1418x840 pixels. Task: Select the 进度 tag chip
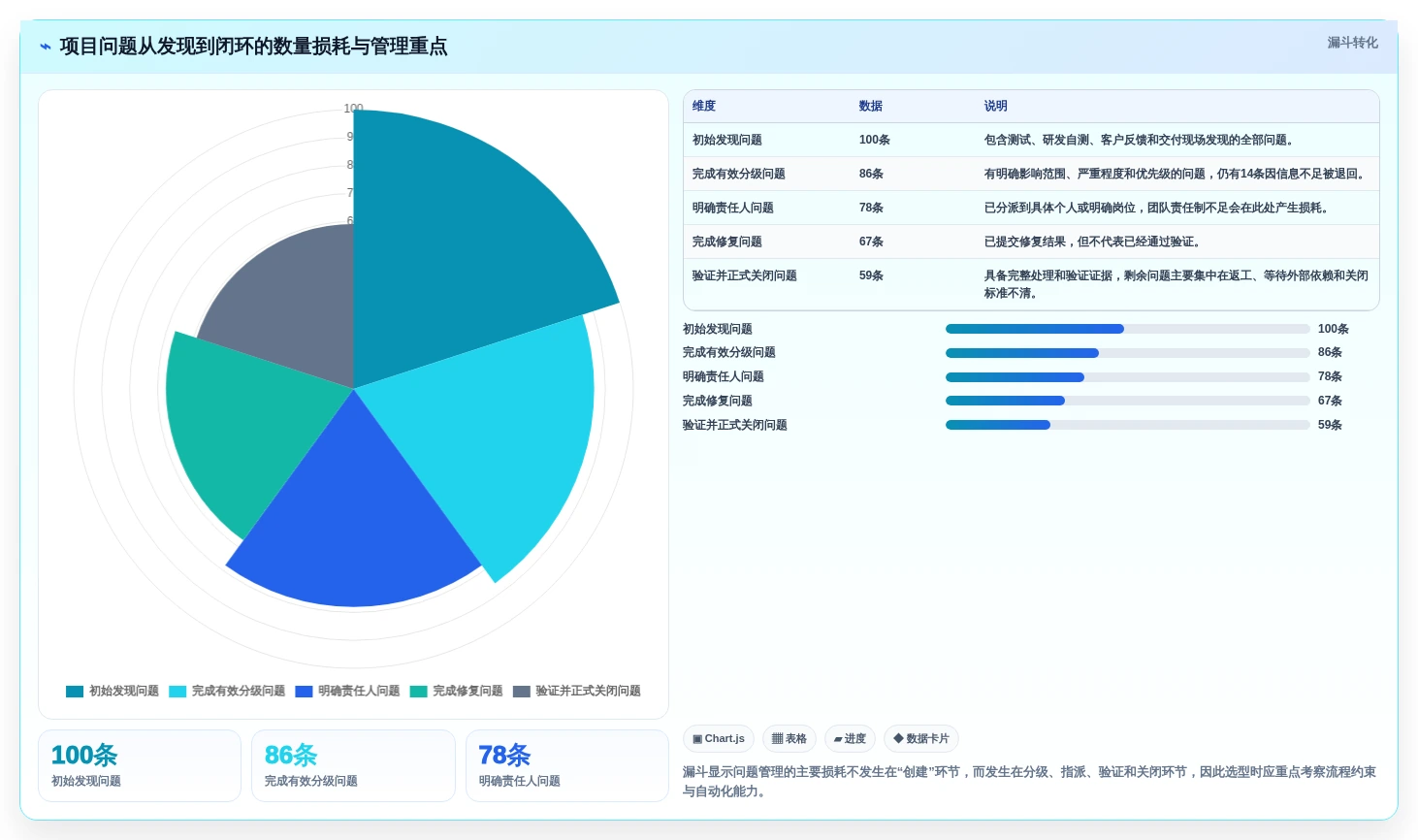(x=850, y=739)
